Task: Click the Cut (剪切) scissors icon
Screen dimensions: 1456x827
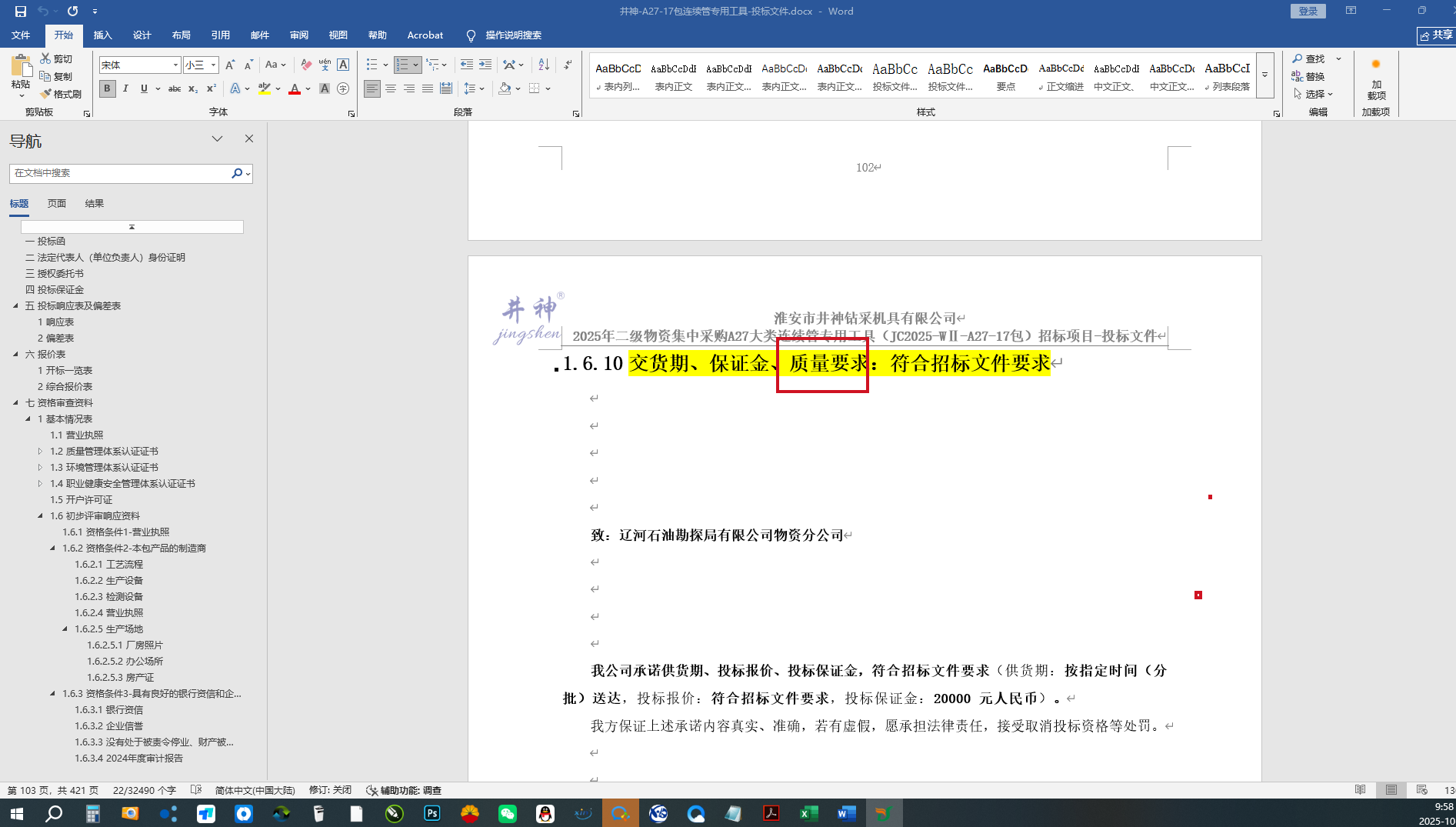Action: point(46,58)
